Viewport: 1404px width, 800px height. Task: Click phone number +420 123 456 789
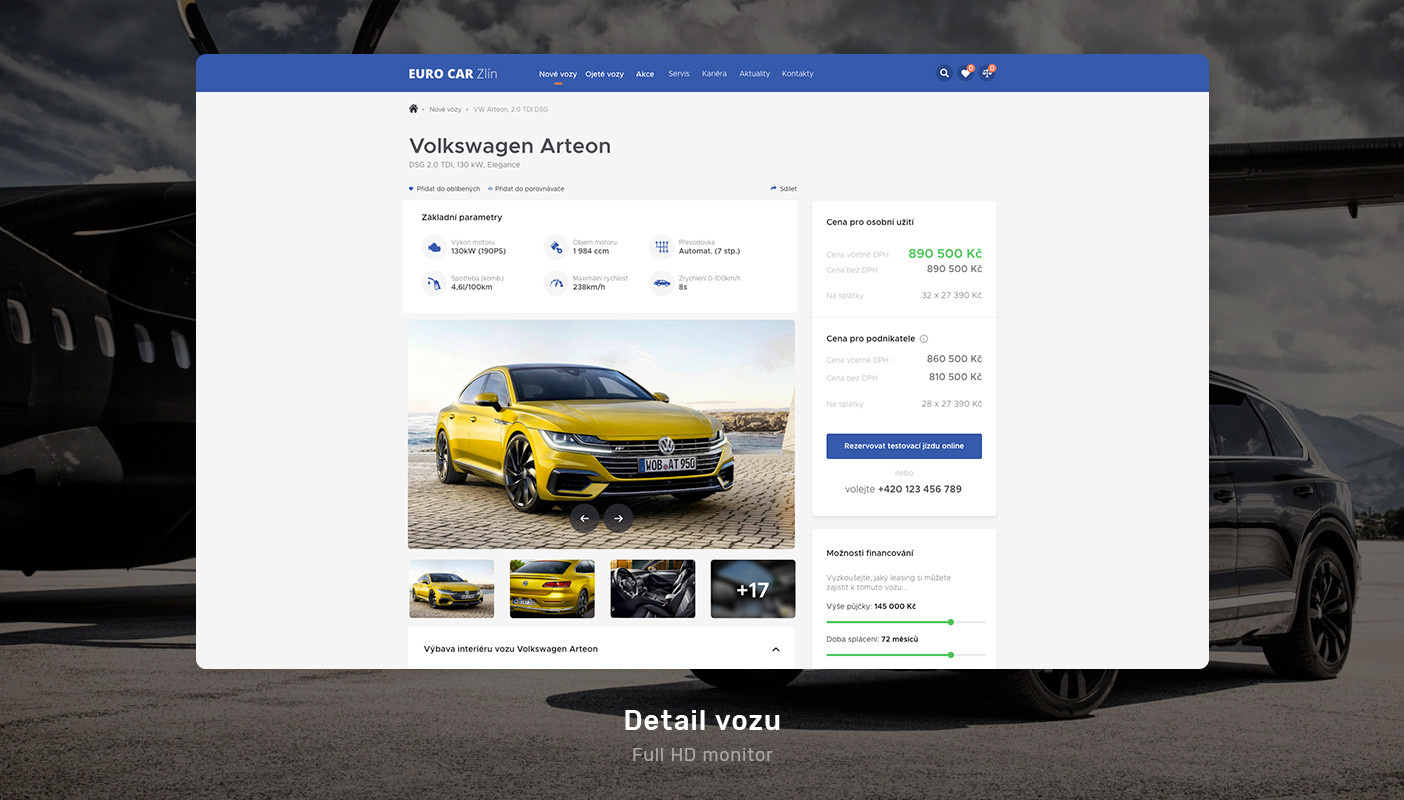(x=920, y=489)
